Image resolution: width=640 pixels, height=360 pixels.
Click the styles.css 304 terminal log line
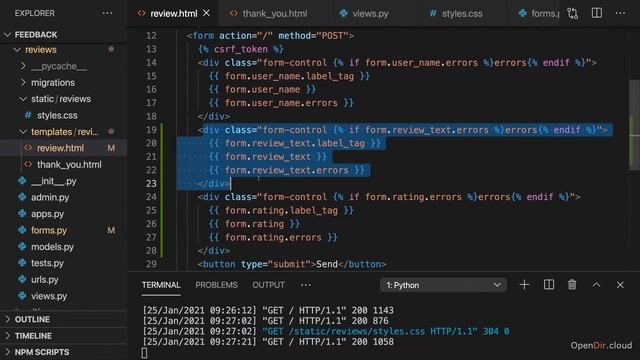pyautogui.click(x=326, y=331)
